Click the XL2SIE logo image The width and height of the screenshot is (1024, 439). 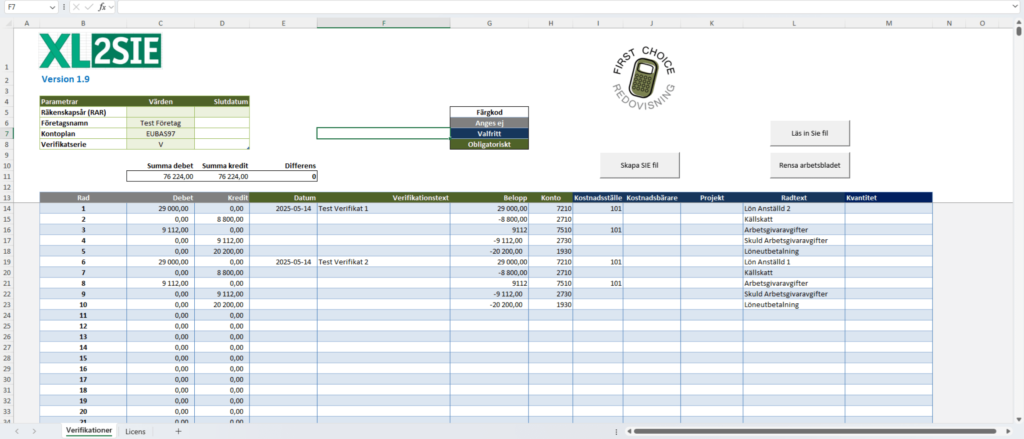[x=100, y=51]
